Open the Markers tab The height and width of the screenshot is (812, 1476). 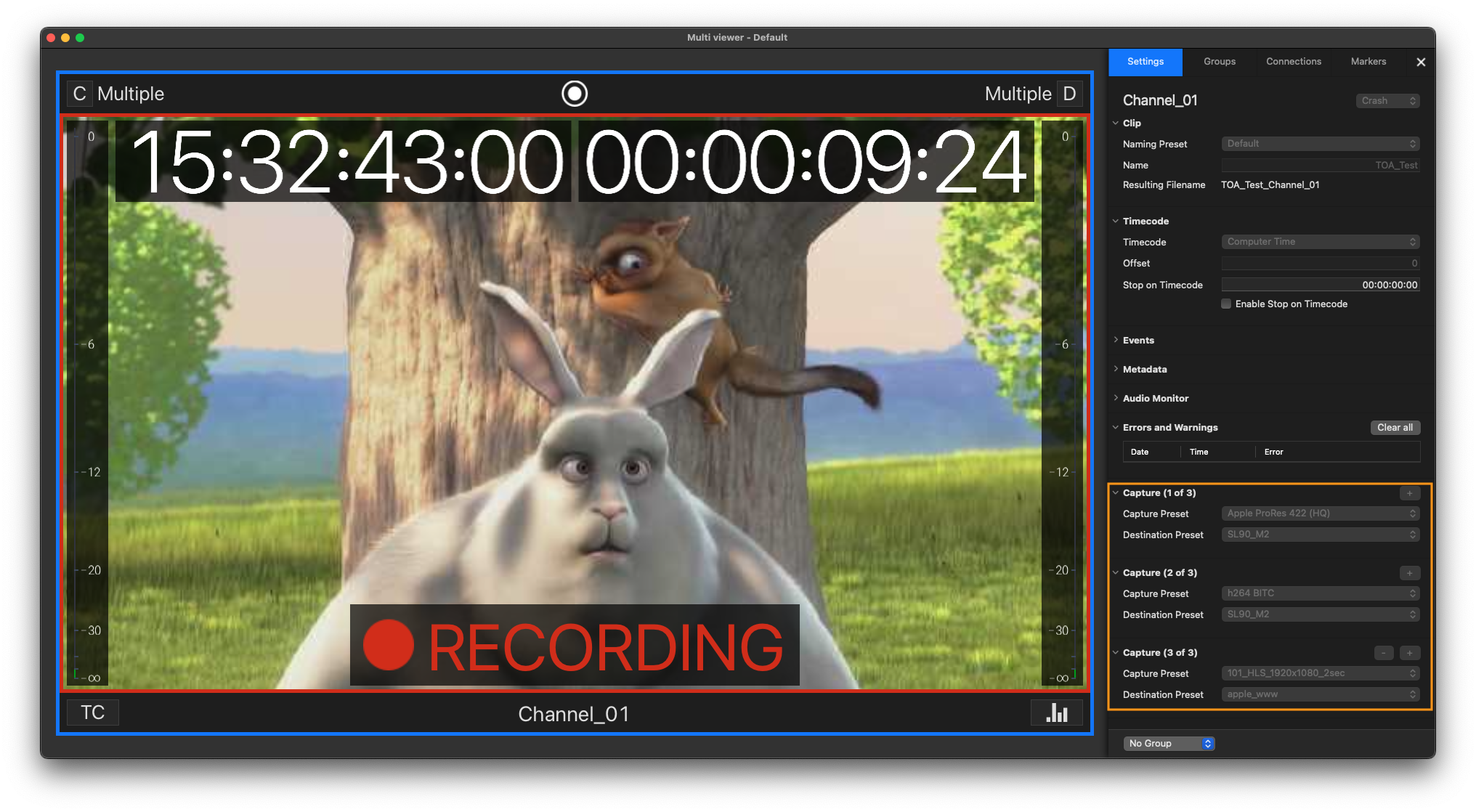(1368, 62)
